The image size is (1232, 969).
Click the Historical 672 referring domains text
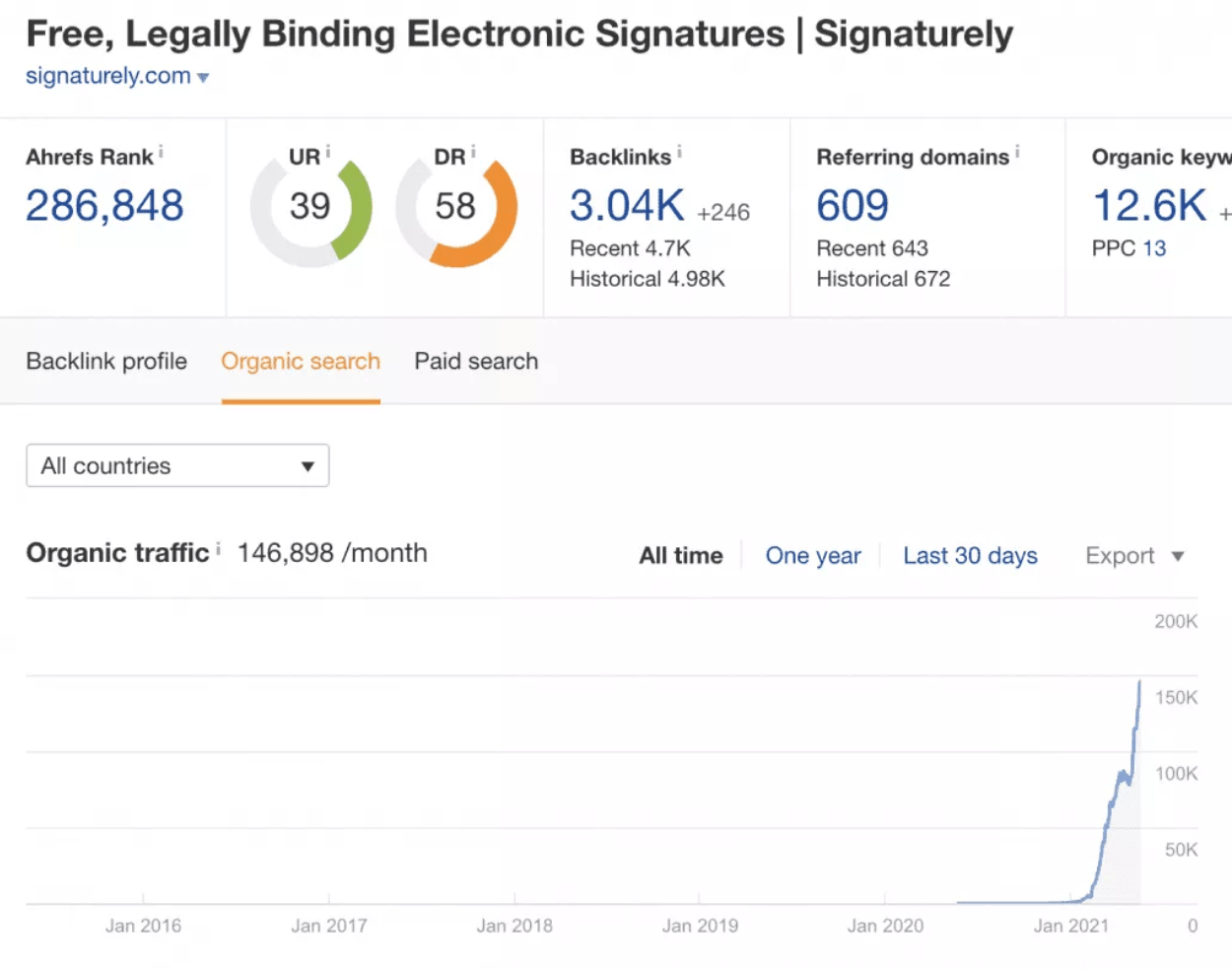(883, 279)
